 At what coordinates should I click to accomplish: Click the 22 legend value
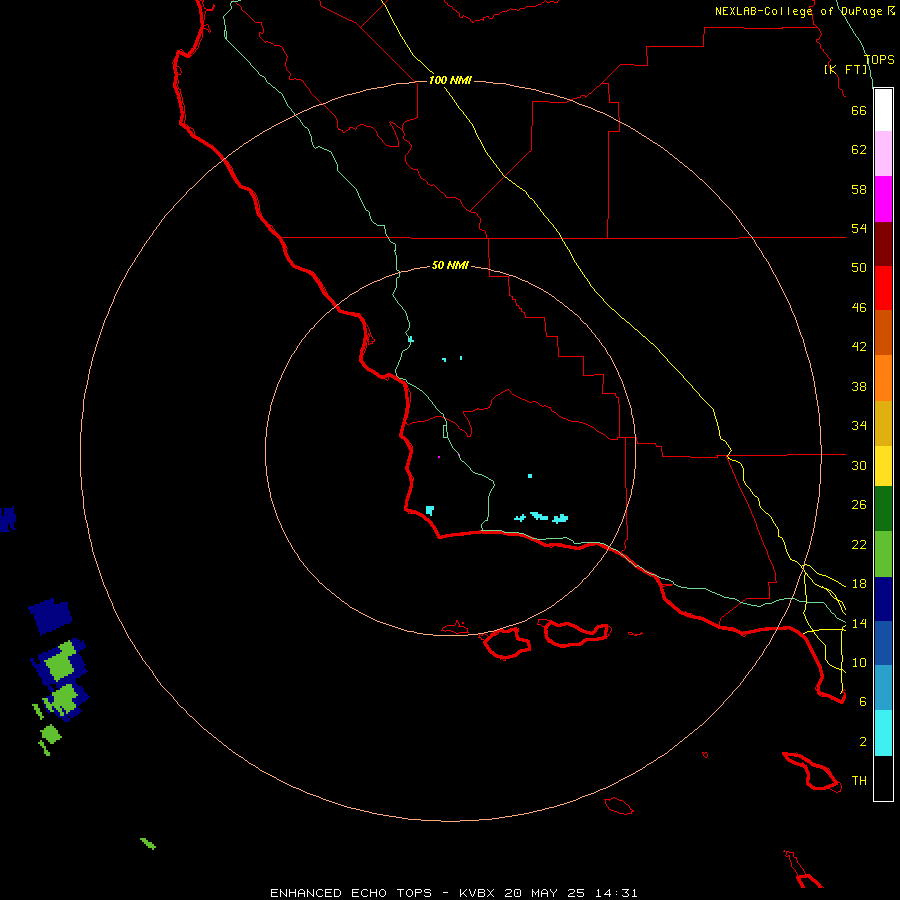coord(859,544)
